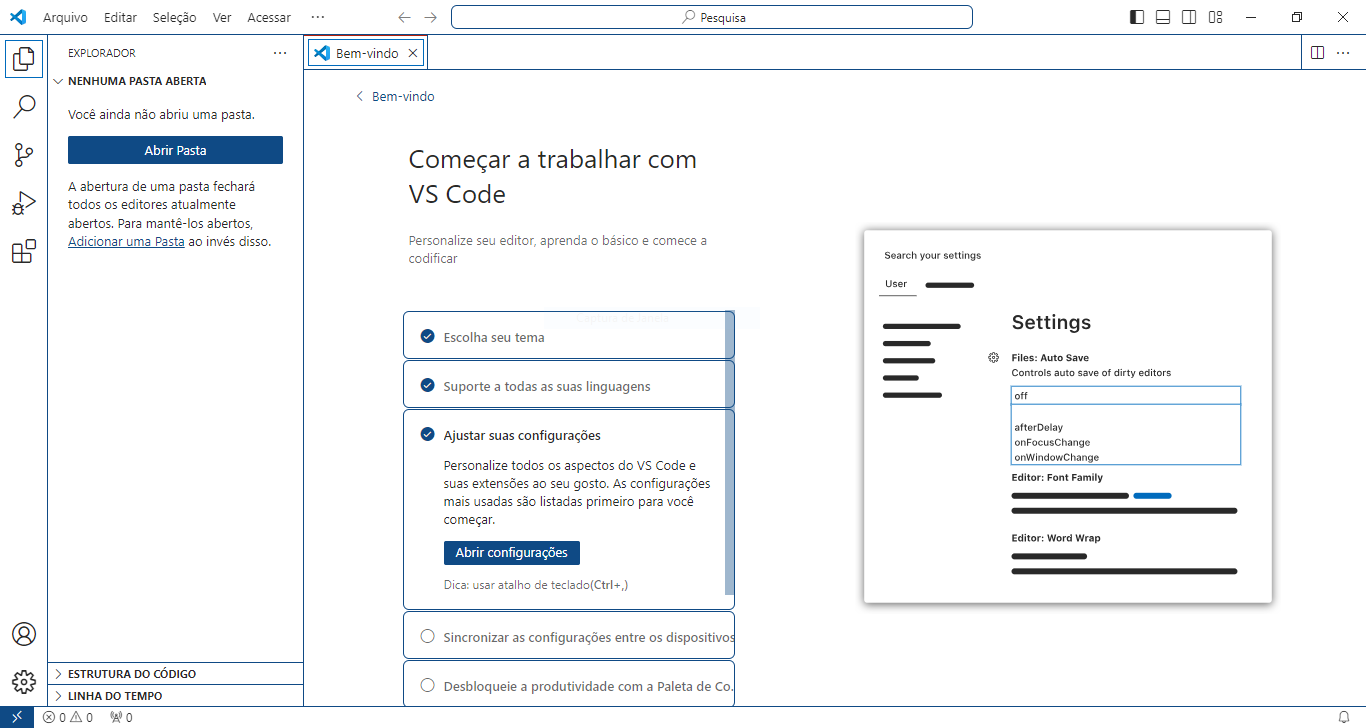
Task: Expand the Escolha seu tema step
Action: click(568, 335)
